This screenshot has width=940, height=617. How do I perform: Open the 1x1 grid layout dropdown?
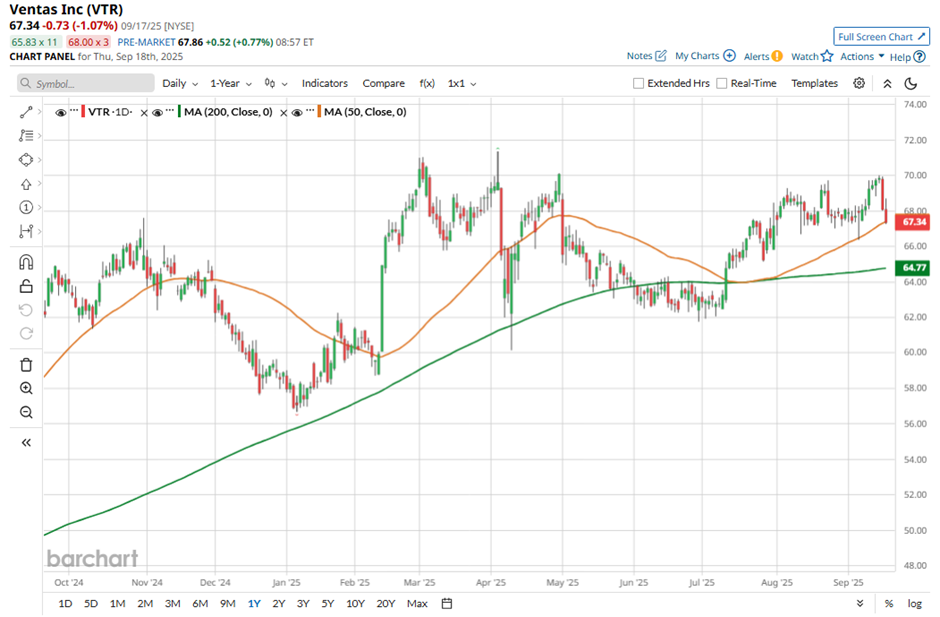coord(462,83)
